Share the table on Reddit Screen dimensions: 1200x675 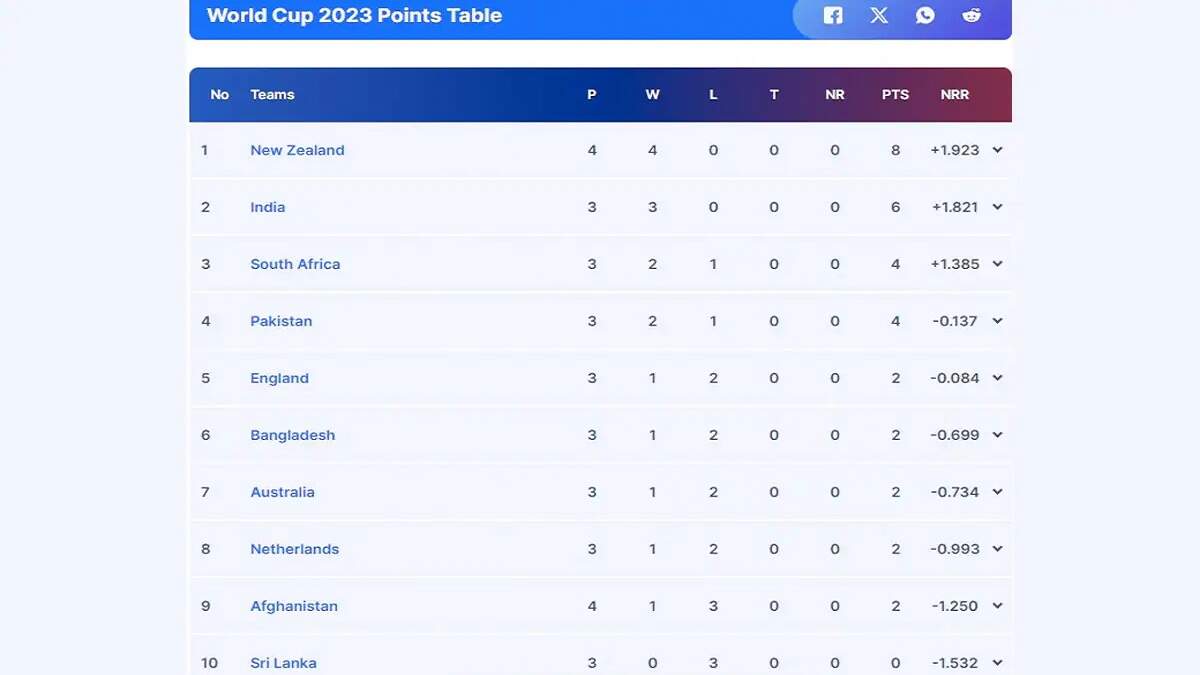click(x=971, y=15)
